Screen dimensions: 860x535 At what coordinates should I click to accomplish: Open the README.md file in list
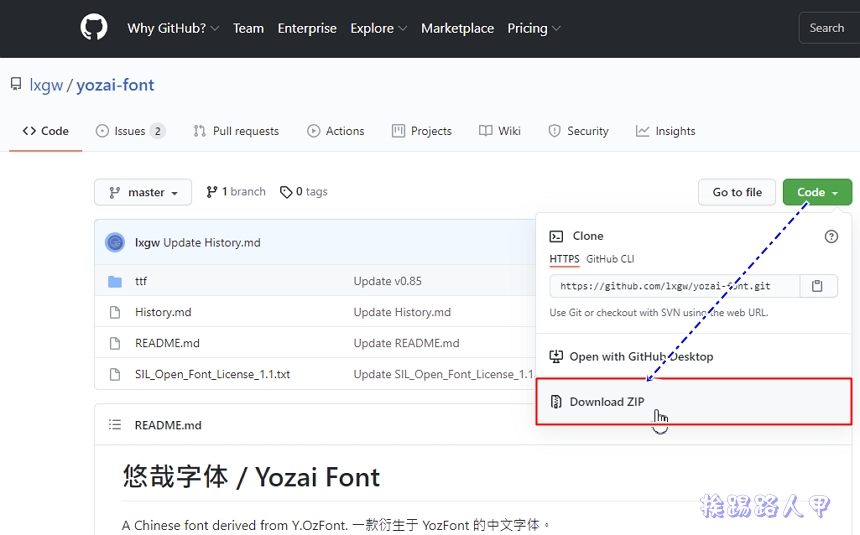(x=167, y=343)
